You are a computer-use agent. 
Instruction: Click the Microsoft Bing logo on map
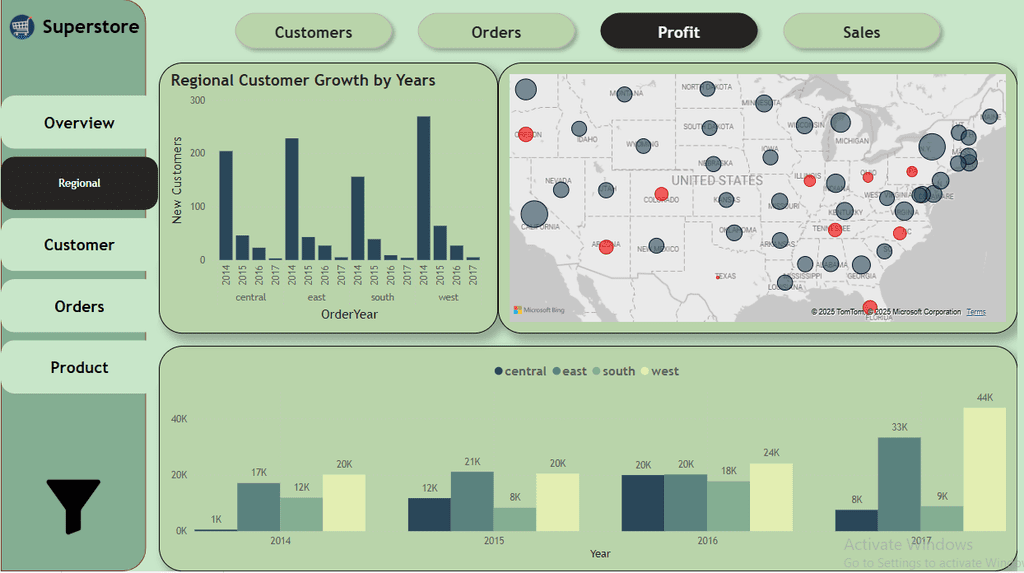[x=539, y=310]
